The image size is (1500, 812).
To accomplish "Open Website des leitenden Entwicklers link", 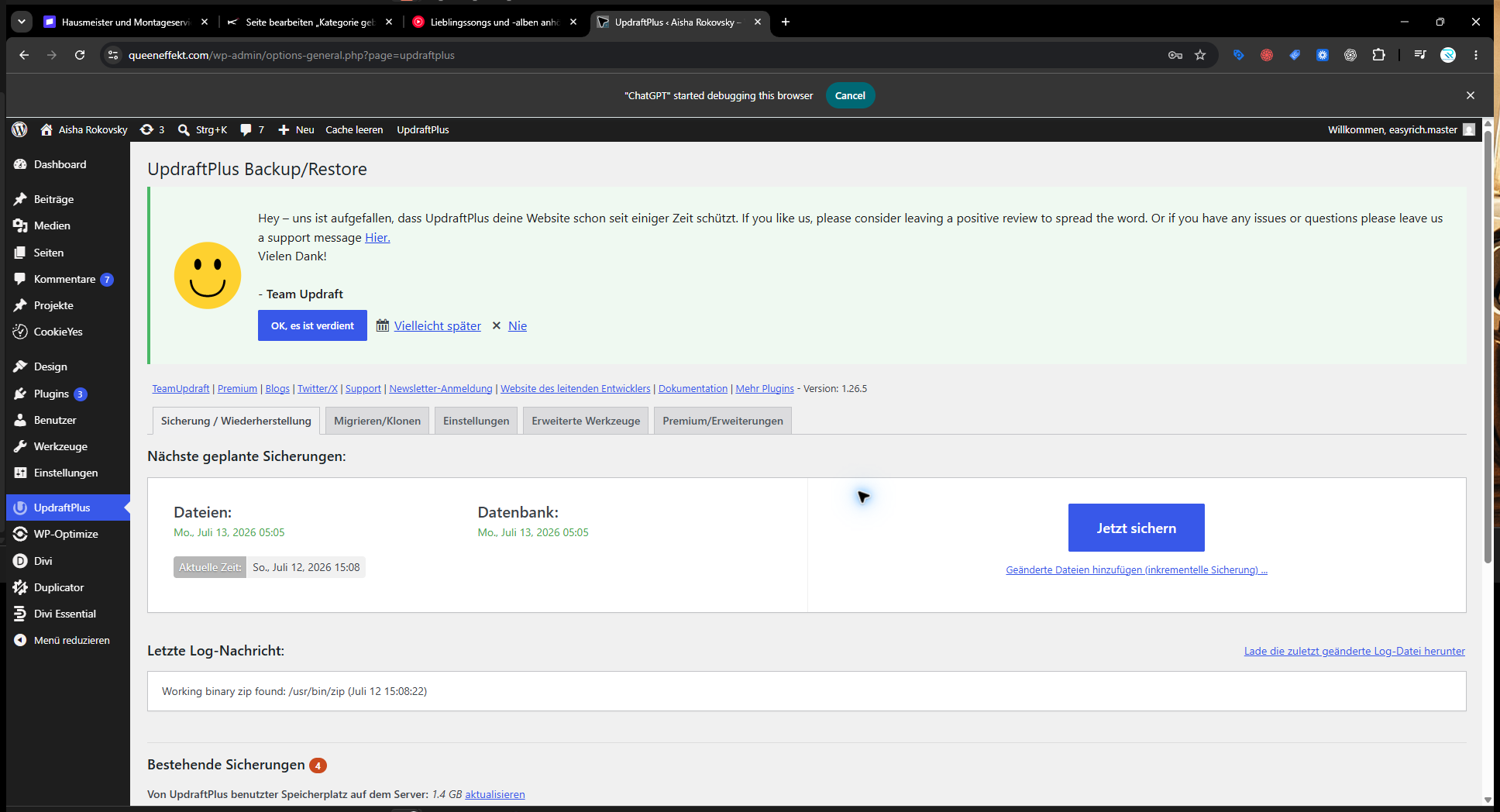I will pyautogui.click(x=575, y=388).
